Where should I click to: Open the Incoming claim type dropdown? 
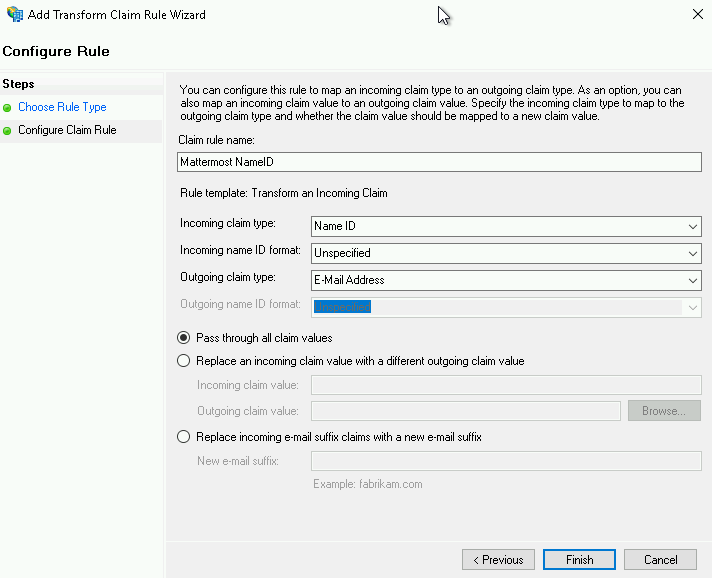(694, 227)
